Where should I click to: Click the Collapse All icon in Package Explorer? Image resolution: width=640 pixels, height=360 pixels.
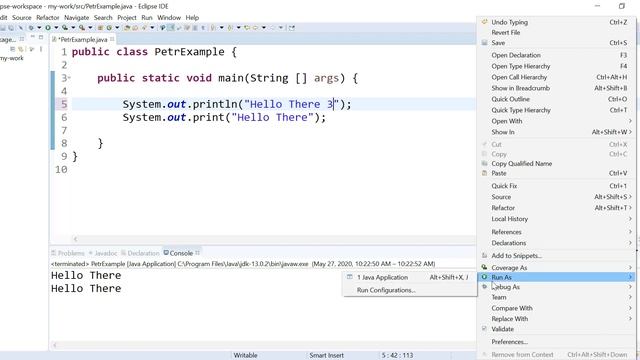pos(13,49)
